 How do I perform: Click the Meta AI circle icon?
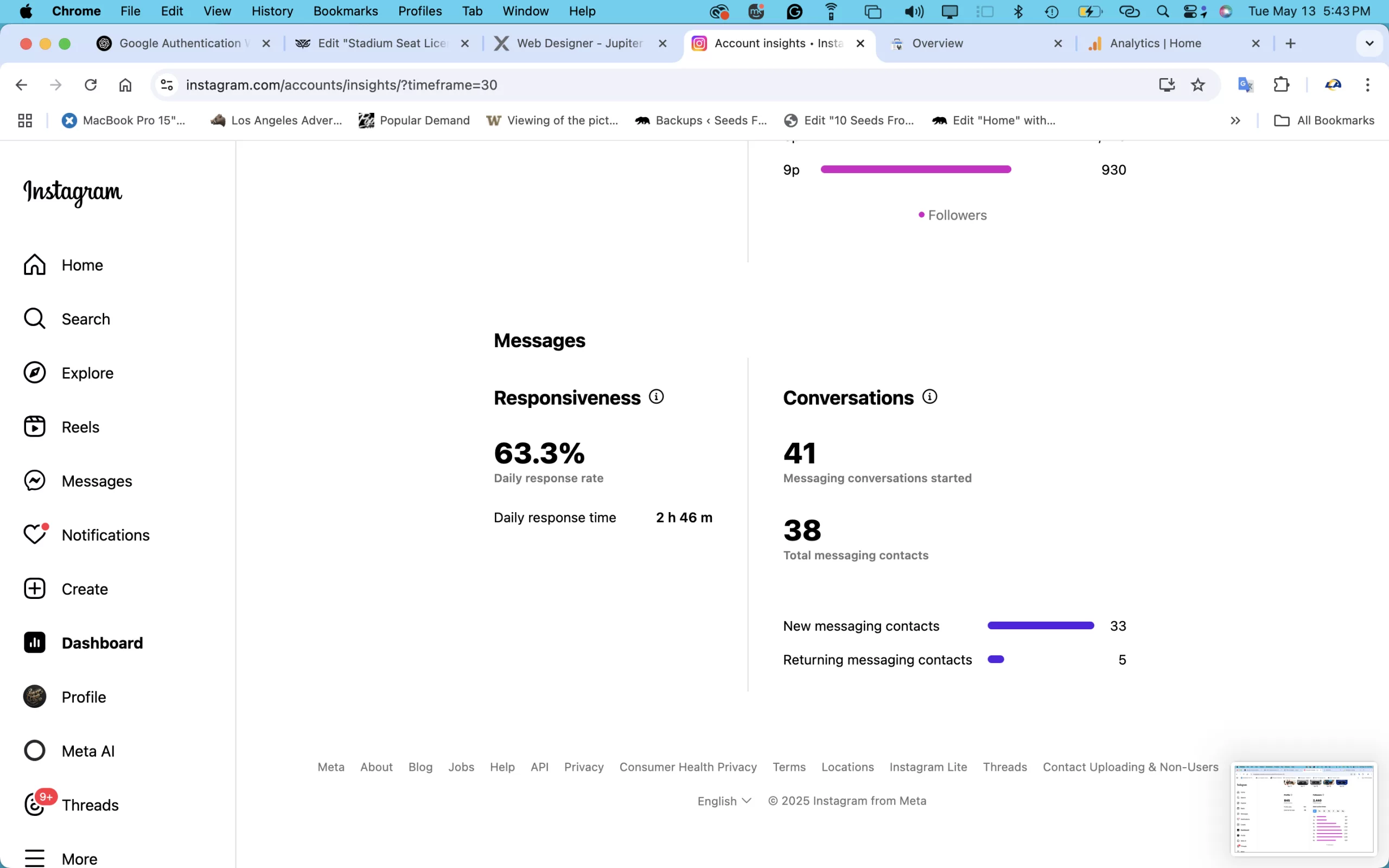tap(34, 750)
